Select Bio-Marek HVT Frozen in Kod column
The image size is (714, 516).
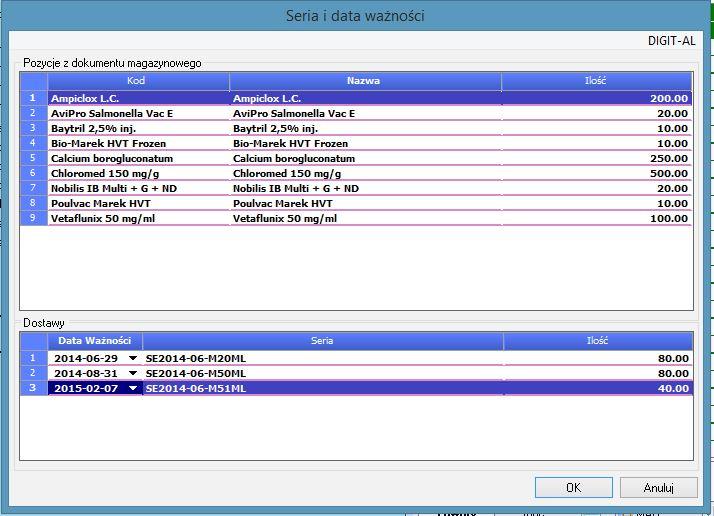coord(138,143)
